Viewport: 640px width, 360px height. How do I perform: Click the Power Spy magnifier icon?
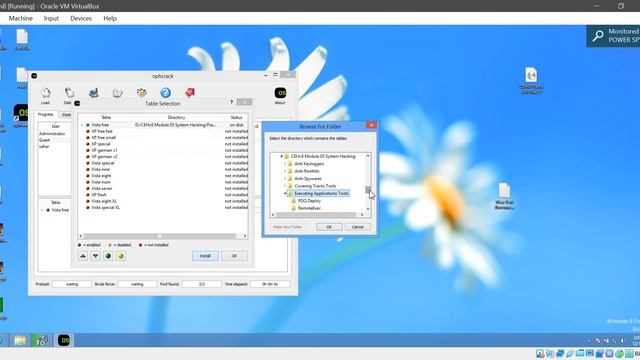[x=598, y=36]
